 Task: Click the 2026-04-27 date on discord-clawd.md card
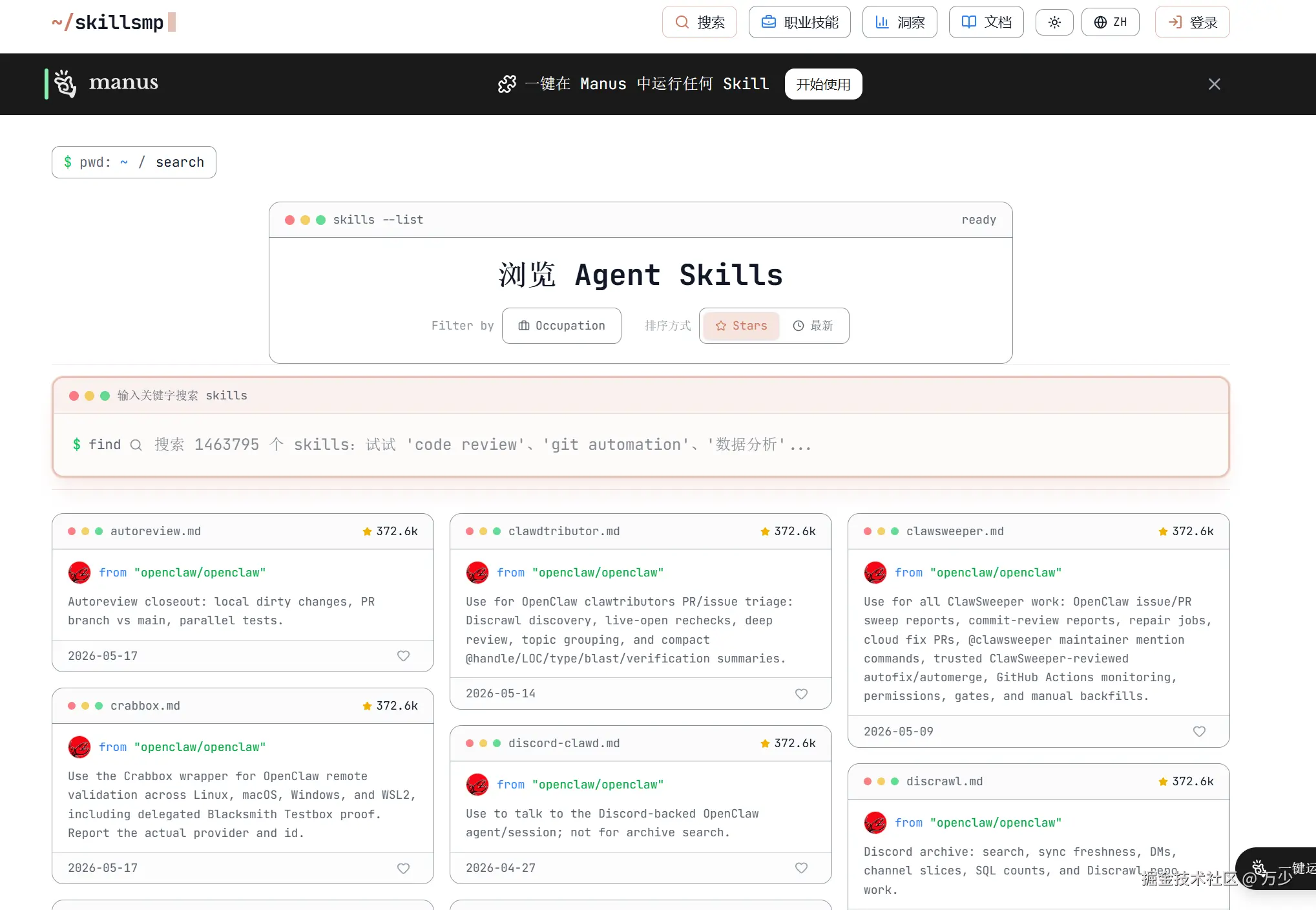click(501, 868)
